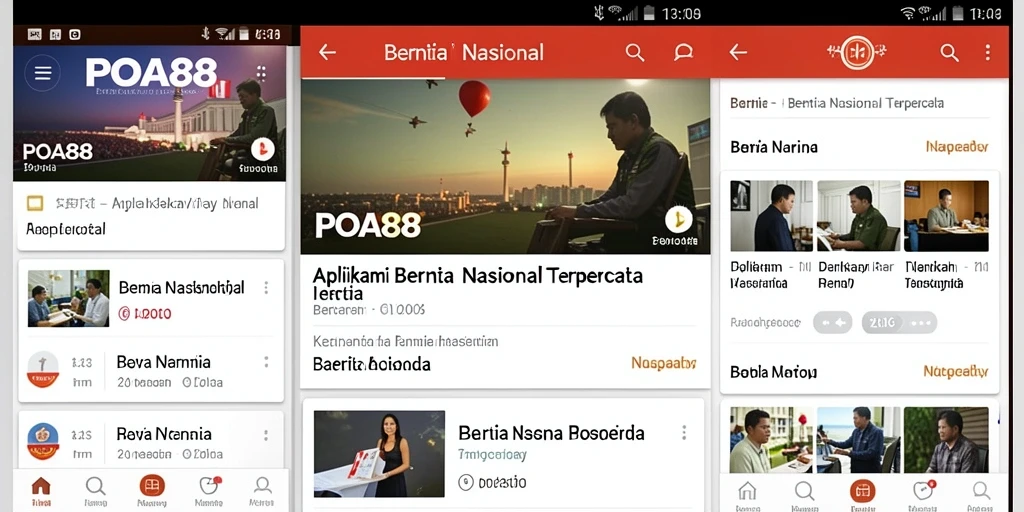Tap the dots grid icon beside the POA88 header
This screenshot has height=512, width=1024.
(261, 72)
